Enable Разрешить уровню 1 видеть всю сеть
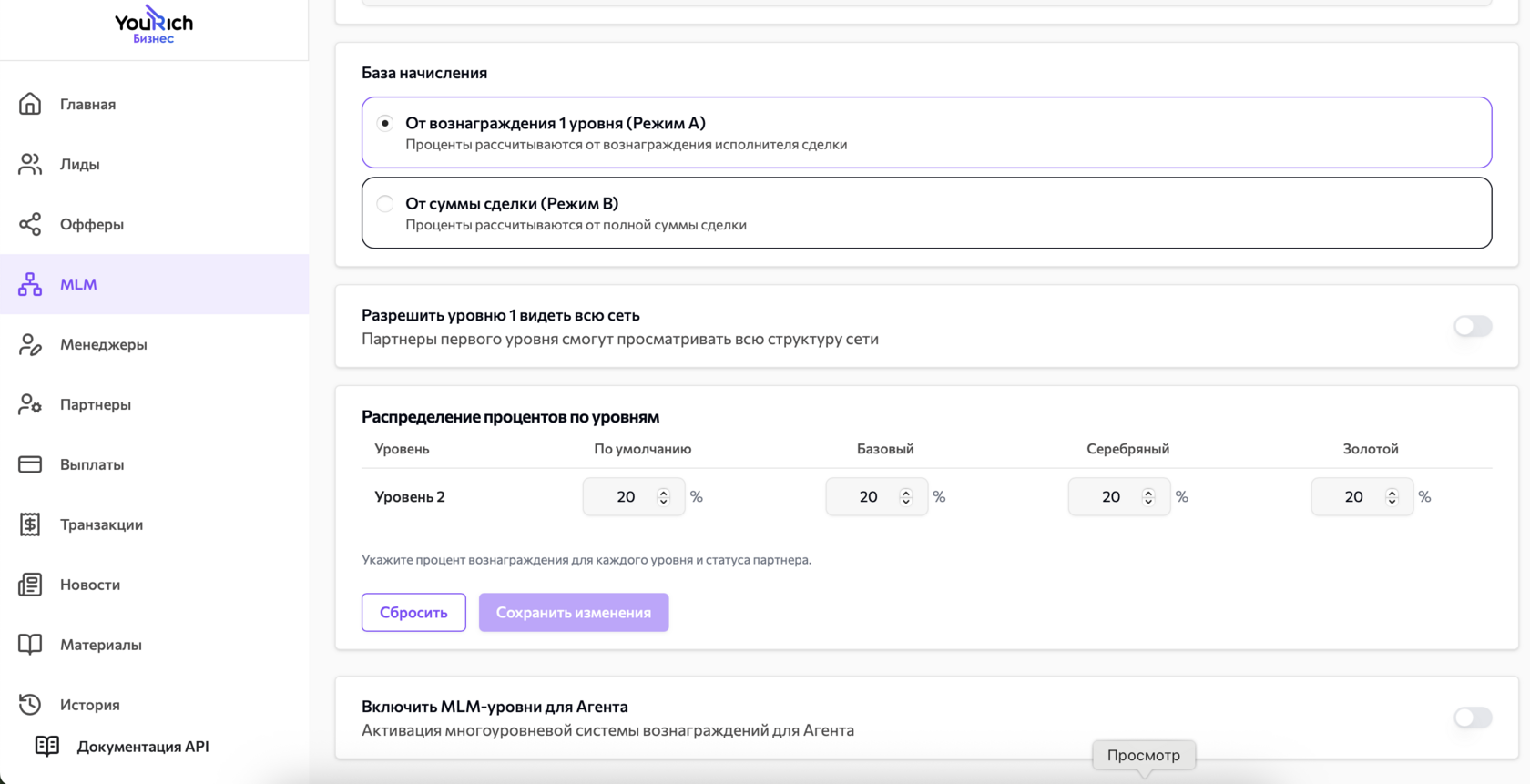The height and width of the screenshot is (784, 1530). pos(1472,326)
